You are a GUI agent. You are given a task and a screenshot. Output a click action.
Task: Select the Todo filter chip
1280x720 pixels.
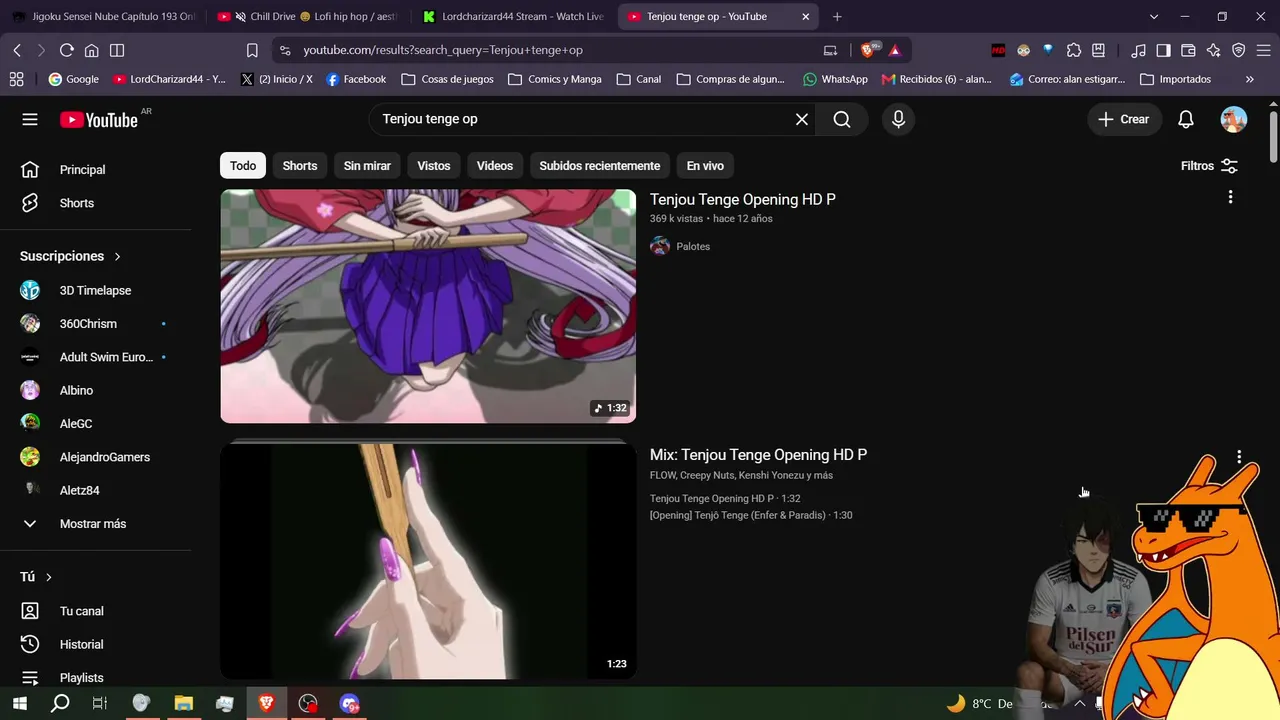[243, 166]
